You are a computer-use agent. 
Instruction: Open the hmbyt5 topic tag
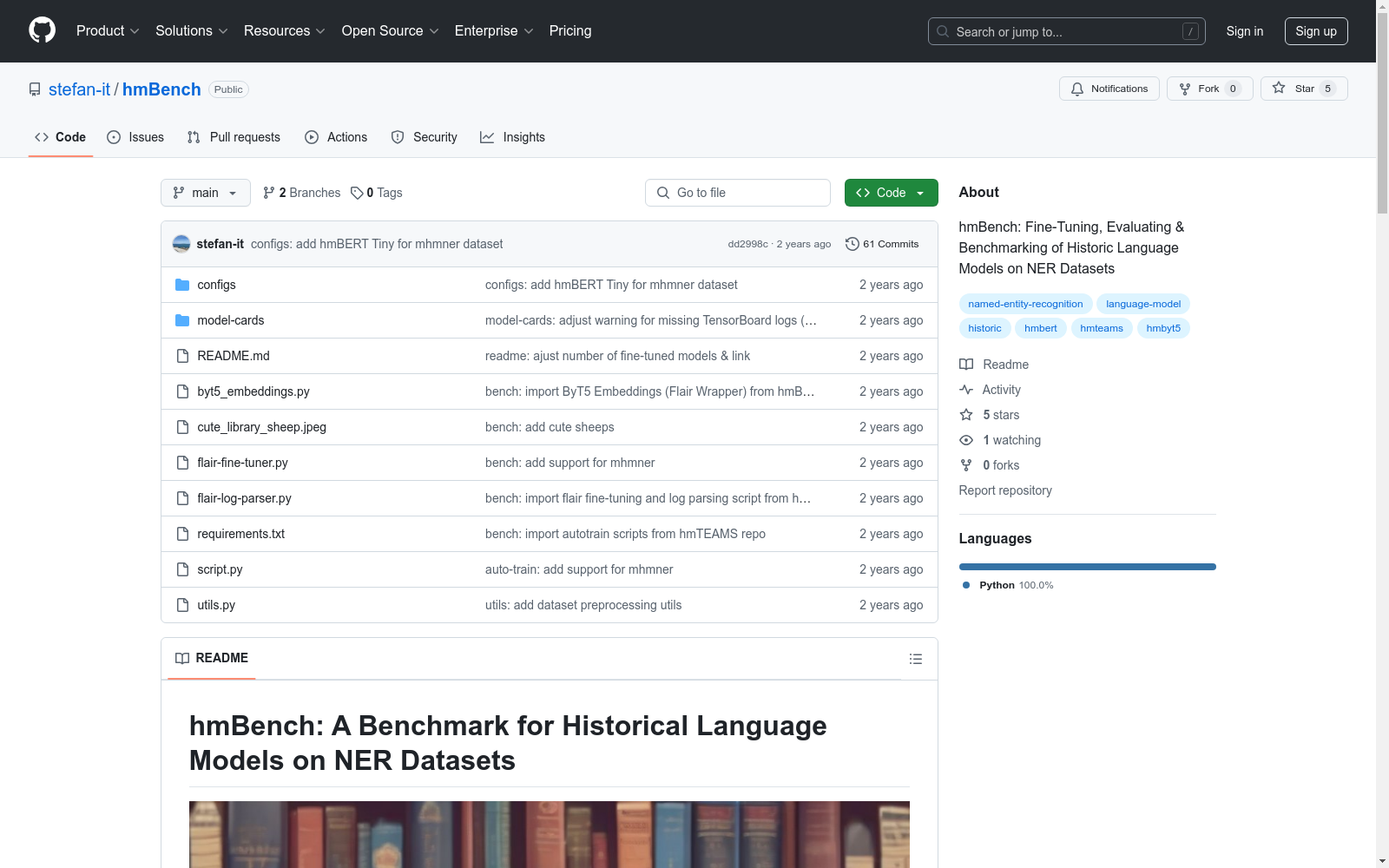pos(1163,328)
